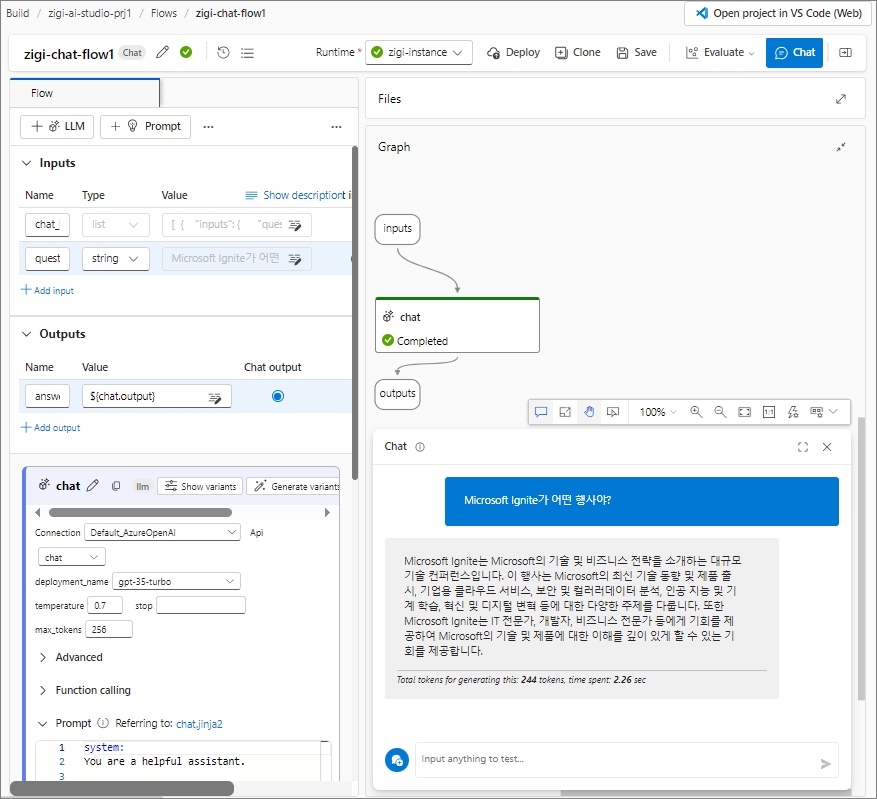
Task: Open the list view icon next to history
Action: click(x=247, y=53)
